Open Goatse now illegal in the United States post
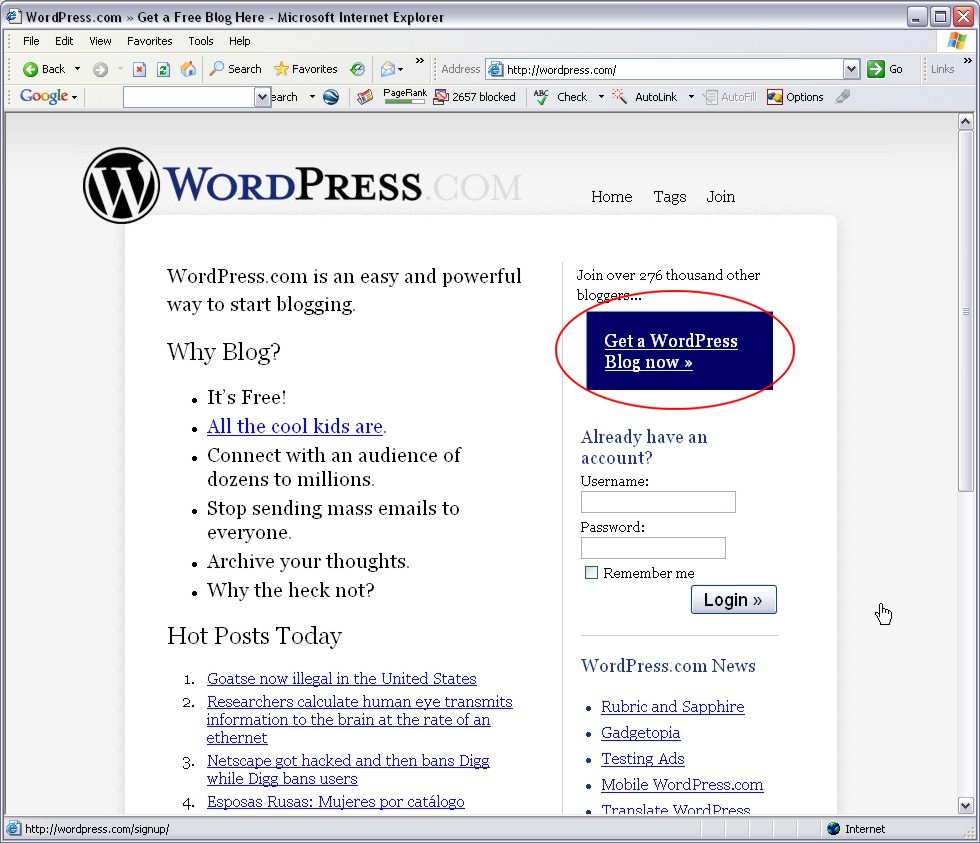The width and height of the screenshot is (980, 843). point(341,679)
